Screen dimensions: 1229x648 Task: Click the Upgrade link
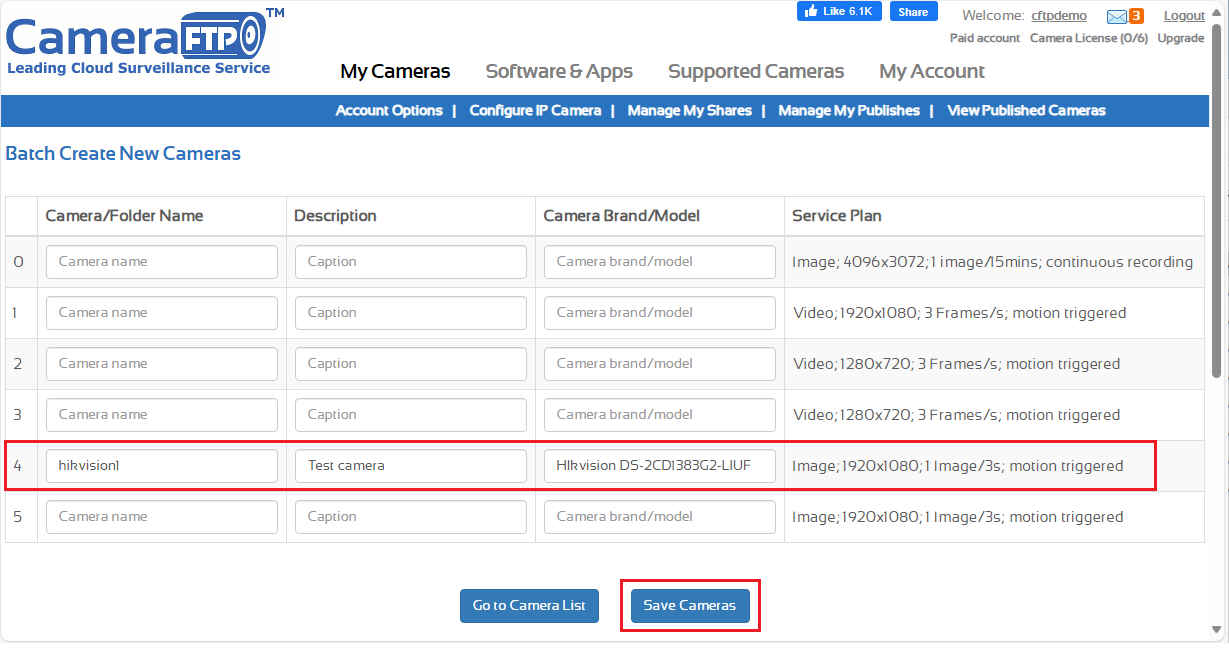(x=1180, y=38)
